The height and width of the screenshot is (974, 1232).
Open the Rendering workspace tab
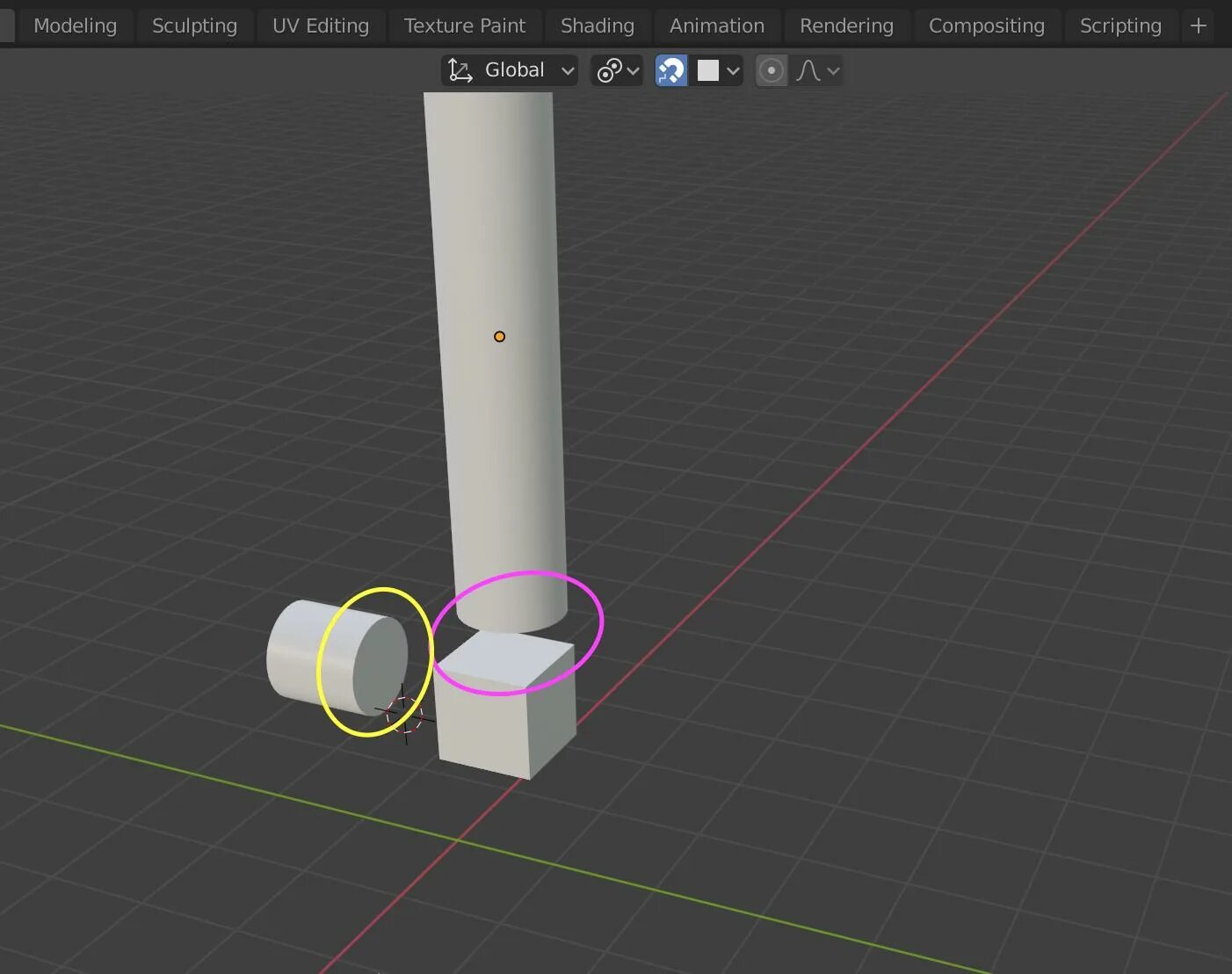(x=846, y=25)
